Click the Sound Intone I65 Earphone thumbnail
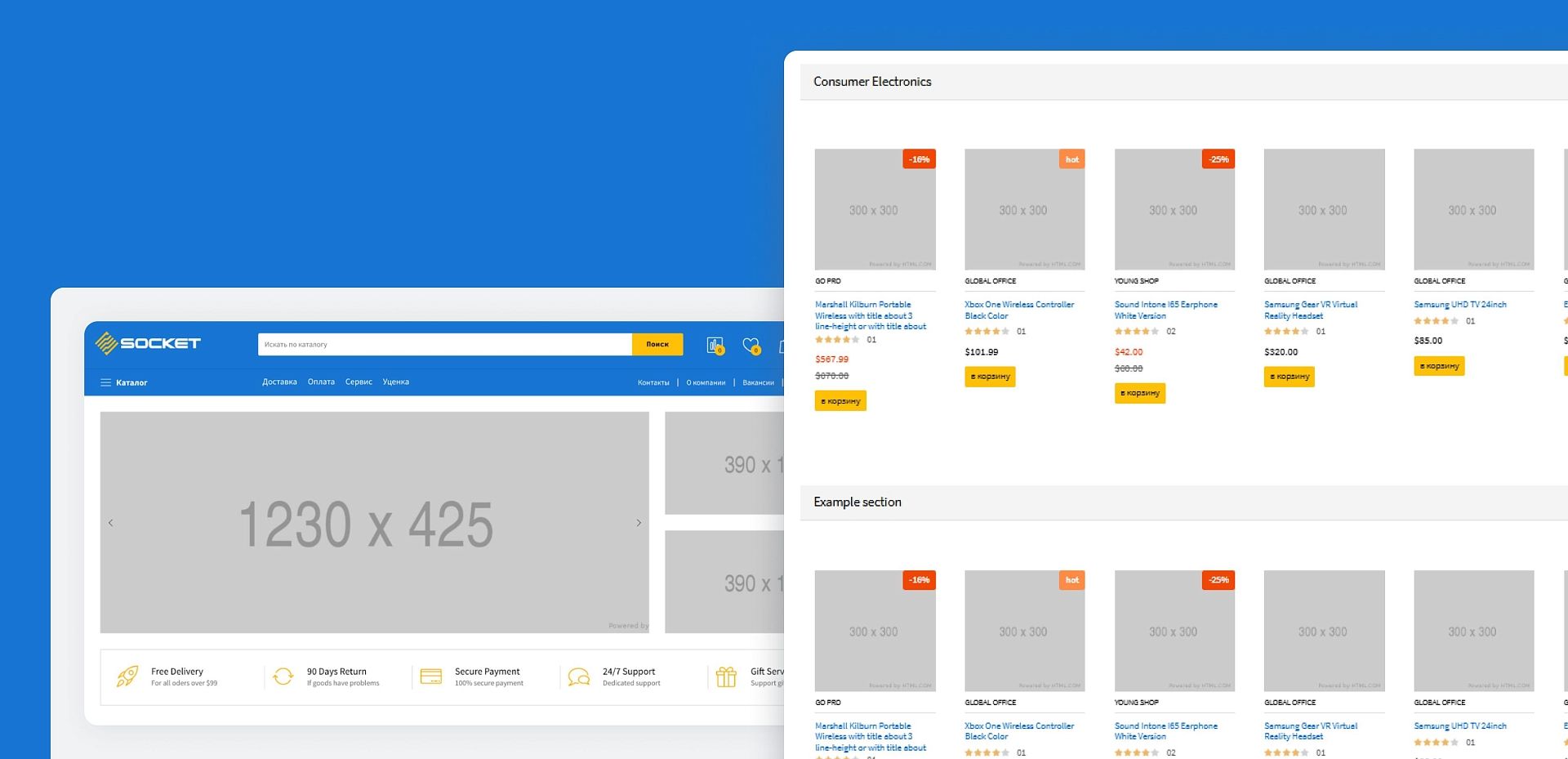Screen dimensions: 1568x759 (1174, 209)
